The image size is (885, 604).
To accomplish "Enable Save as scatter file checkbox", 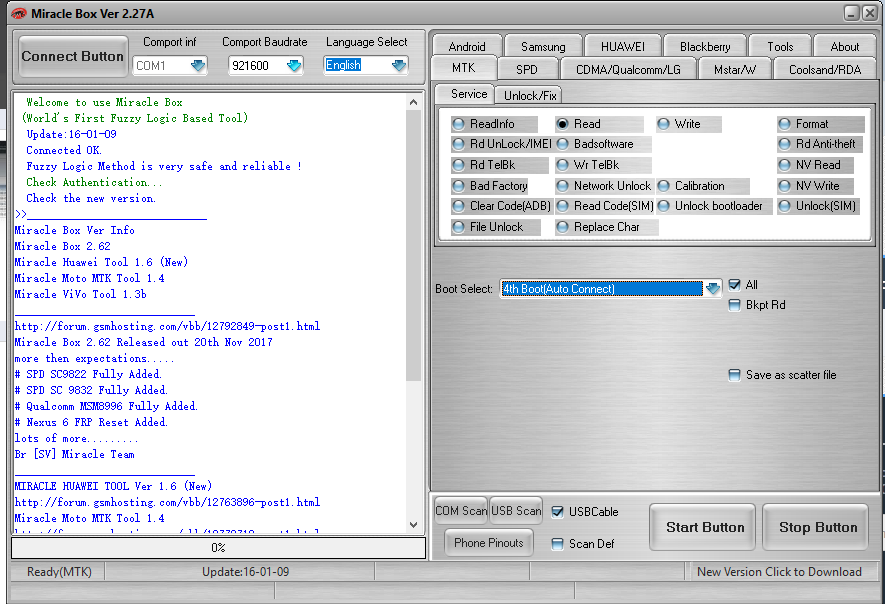I will click(734, 375).
